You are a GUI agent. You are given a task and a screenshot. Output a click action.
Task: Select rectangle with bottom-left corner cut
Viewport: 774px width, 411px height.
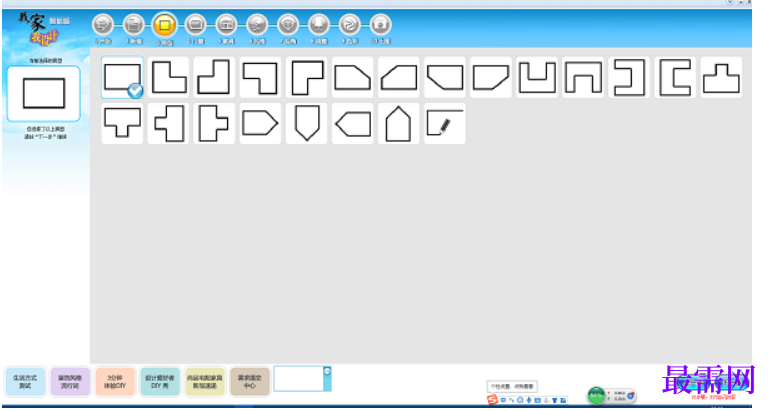coord(445,77)
